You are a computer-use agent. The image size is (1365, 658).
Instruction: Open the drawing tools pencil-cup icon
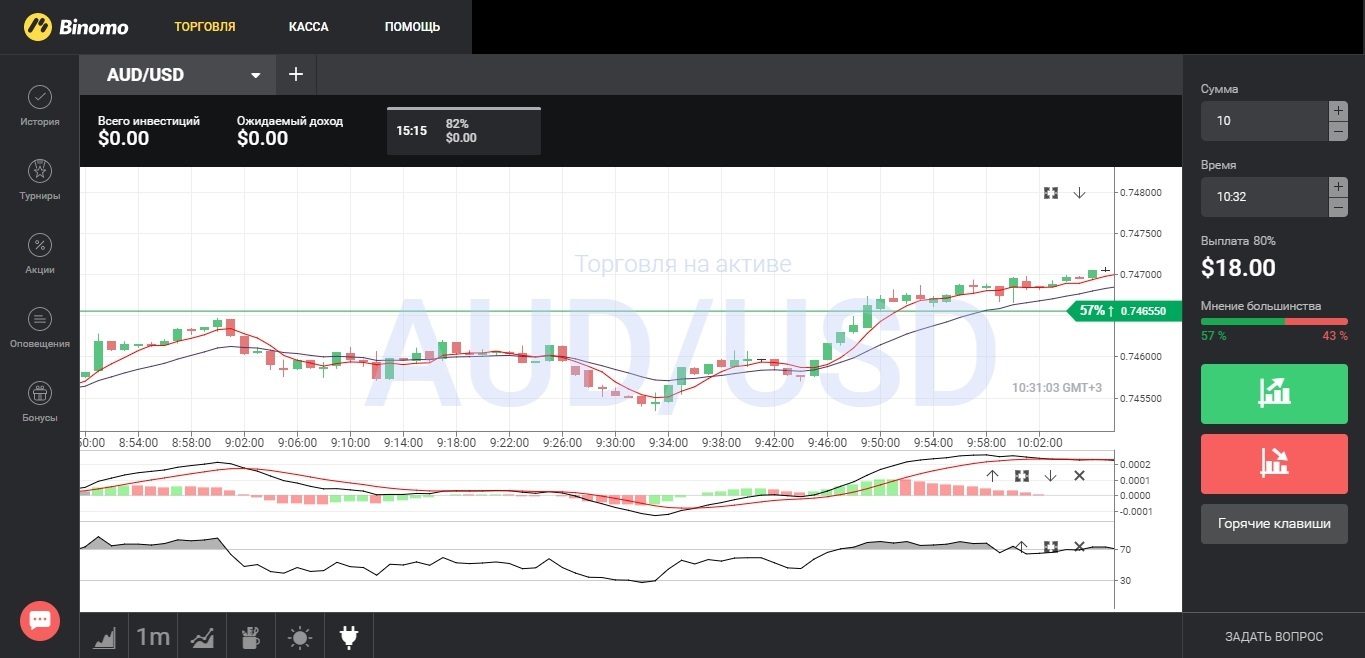250,636
